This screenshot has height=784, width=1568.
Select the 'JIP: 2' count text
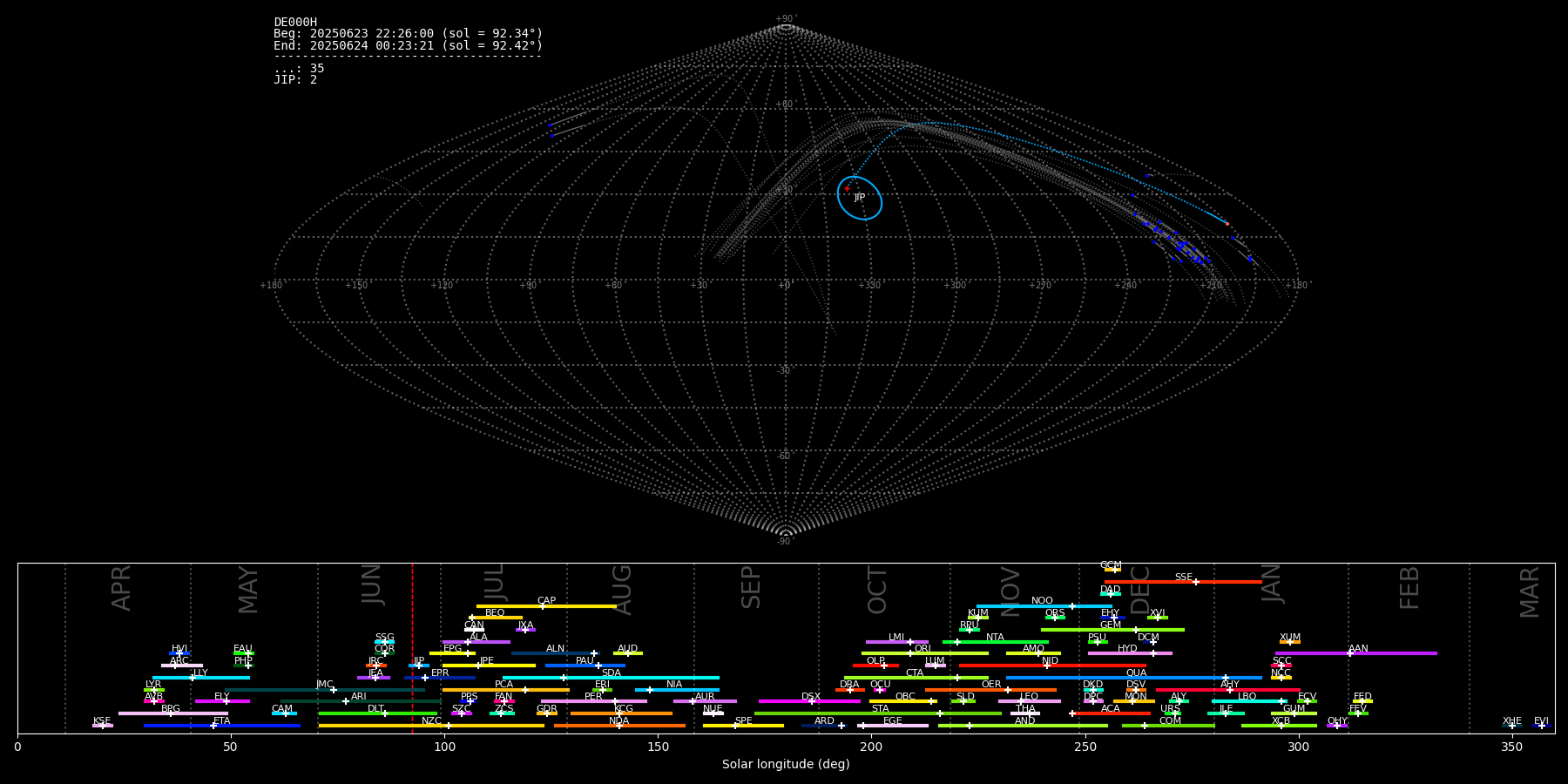click(295, 79)
